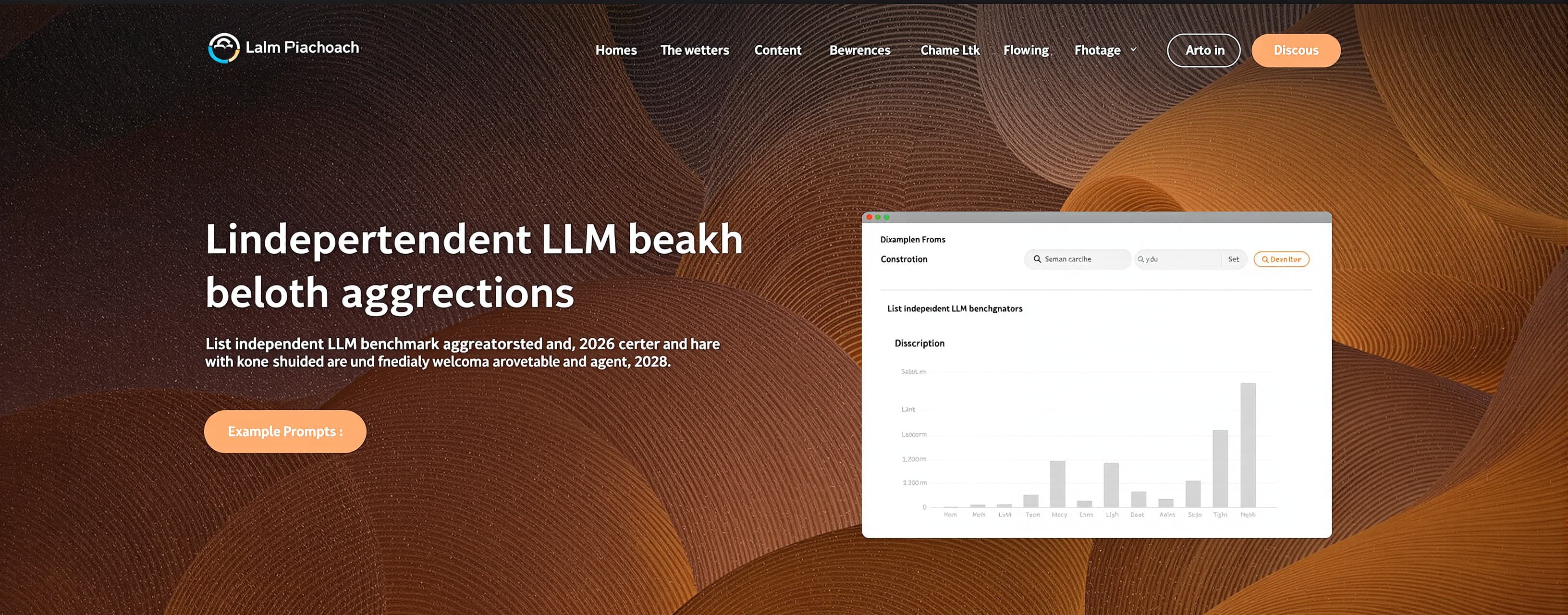Screen dimensions: 1568x615
Task: Click the hero paragraph starting List independent
Action: click(462, 353)
